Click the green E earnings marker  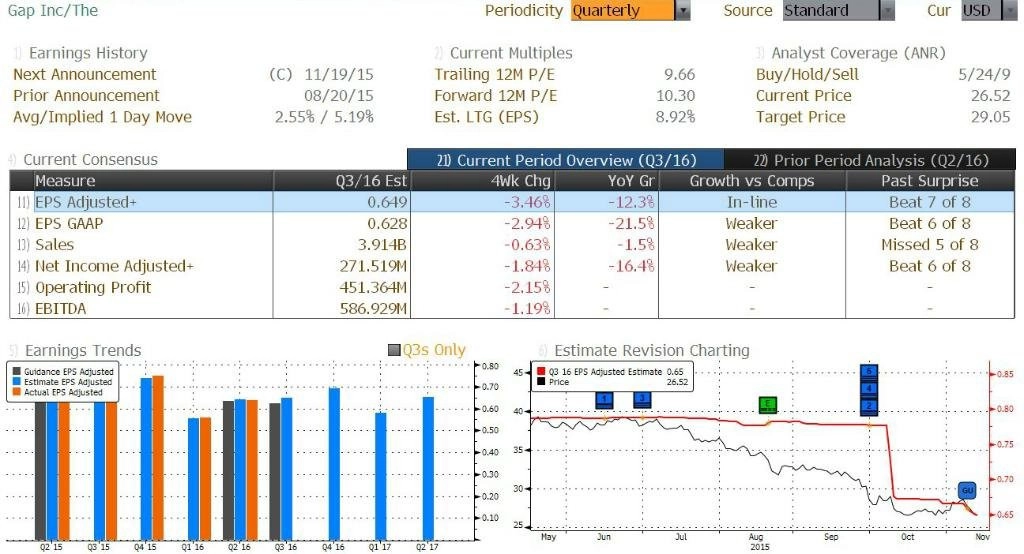(767, 405)
